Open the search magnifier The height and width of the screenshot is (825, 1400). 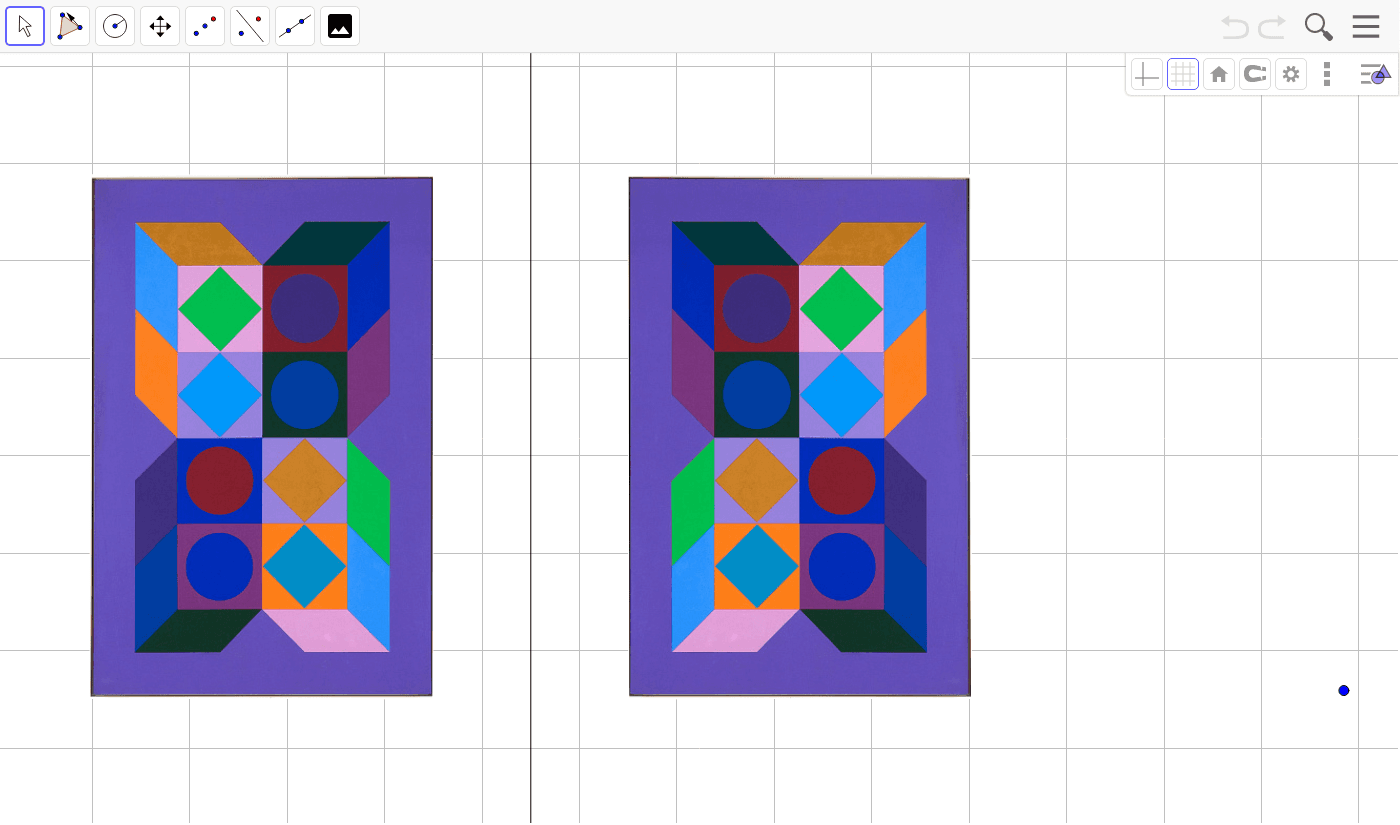(x=1319, y=27)
